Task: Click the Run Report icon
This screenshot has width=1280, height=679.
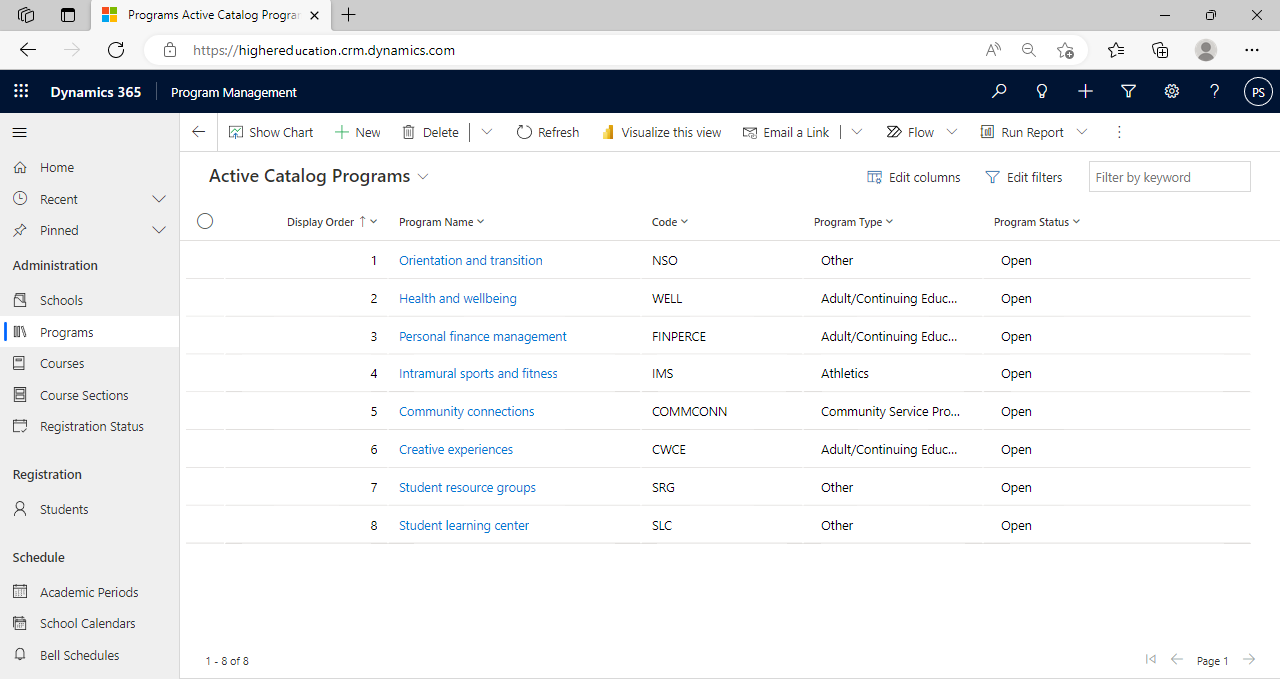Action: [x=984, y=131]
